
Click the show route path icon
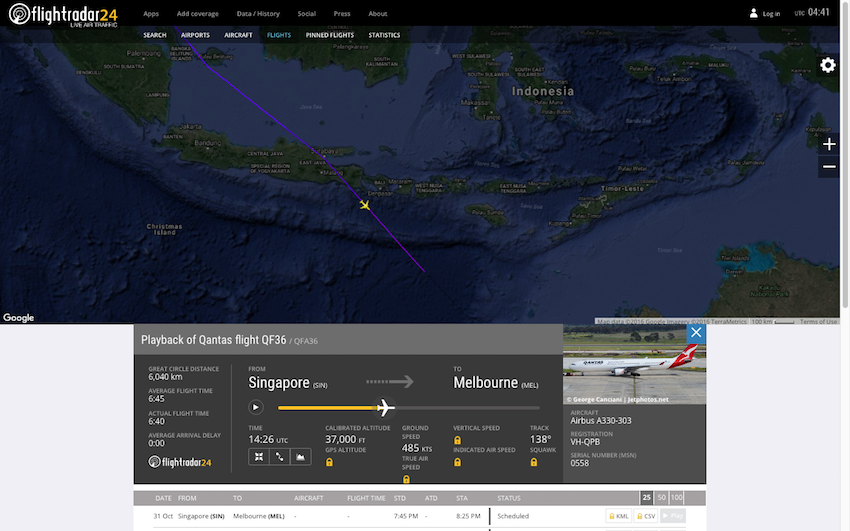click(280, 457)
